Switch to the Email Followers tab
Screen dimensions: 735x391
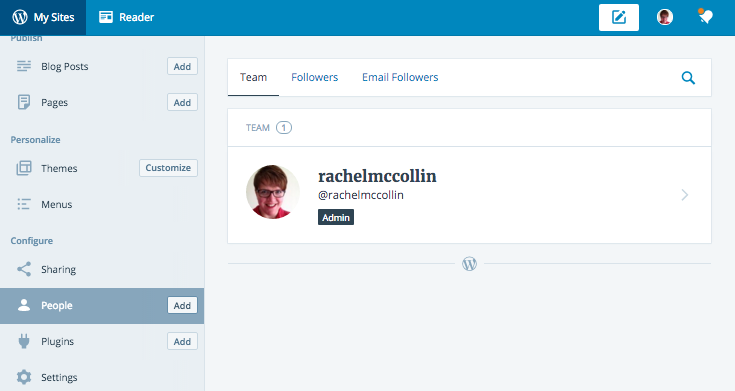[400, 77]
